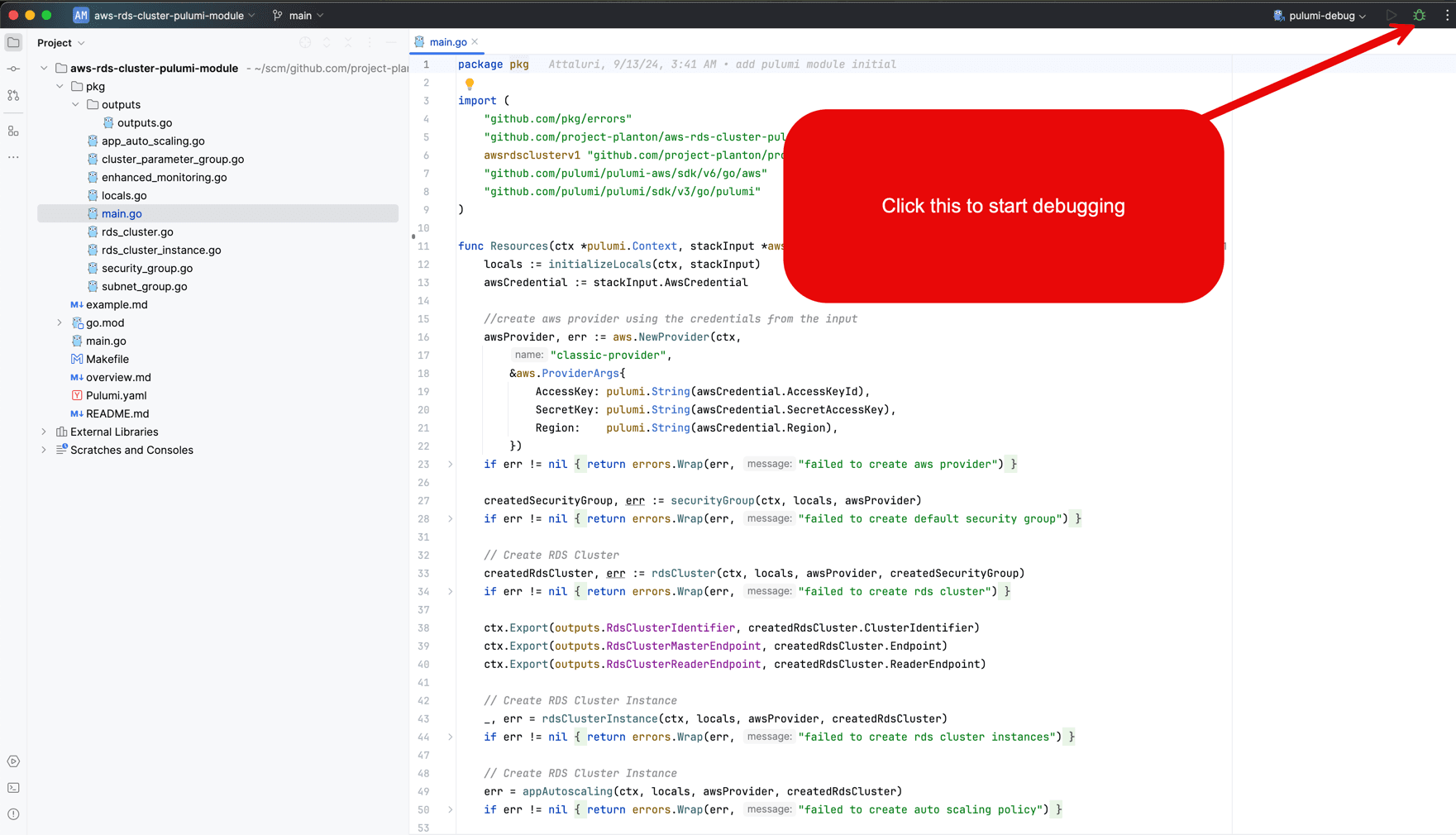Open the Makefile
This screenshot has height=835, width=1456.
(x=107, y=360)
